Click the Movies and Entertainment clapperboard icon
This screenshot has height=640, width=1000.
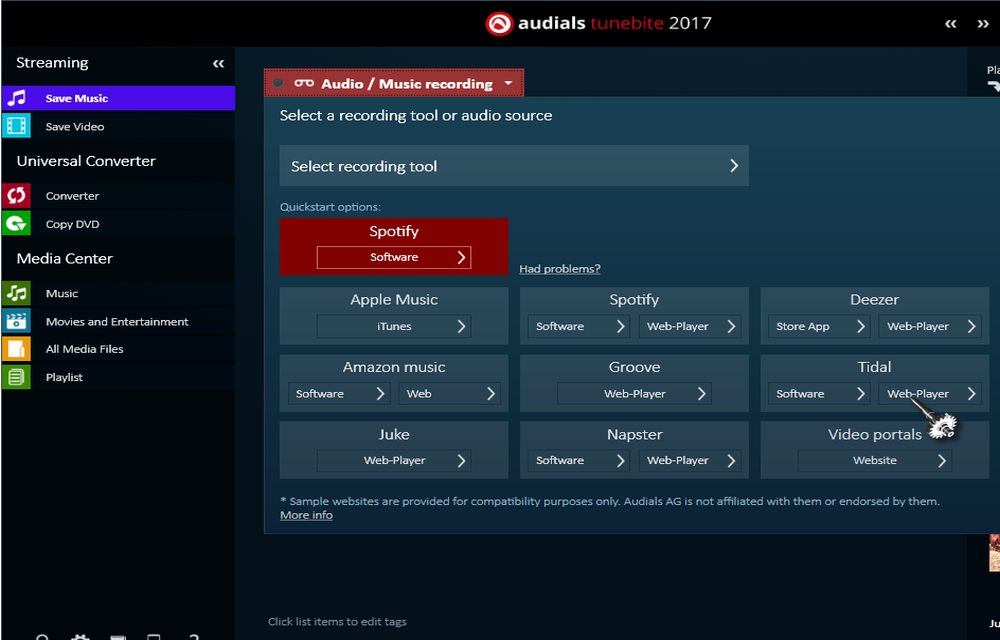(16, 321)
